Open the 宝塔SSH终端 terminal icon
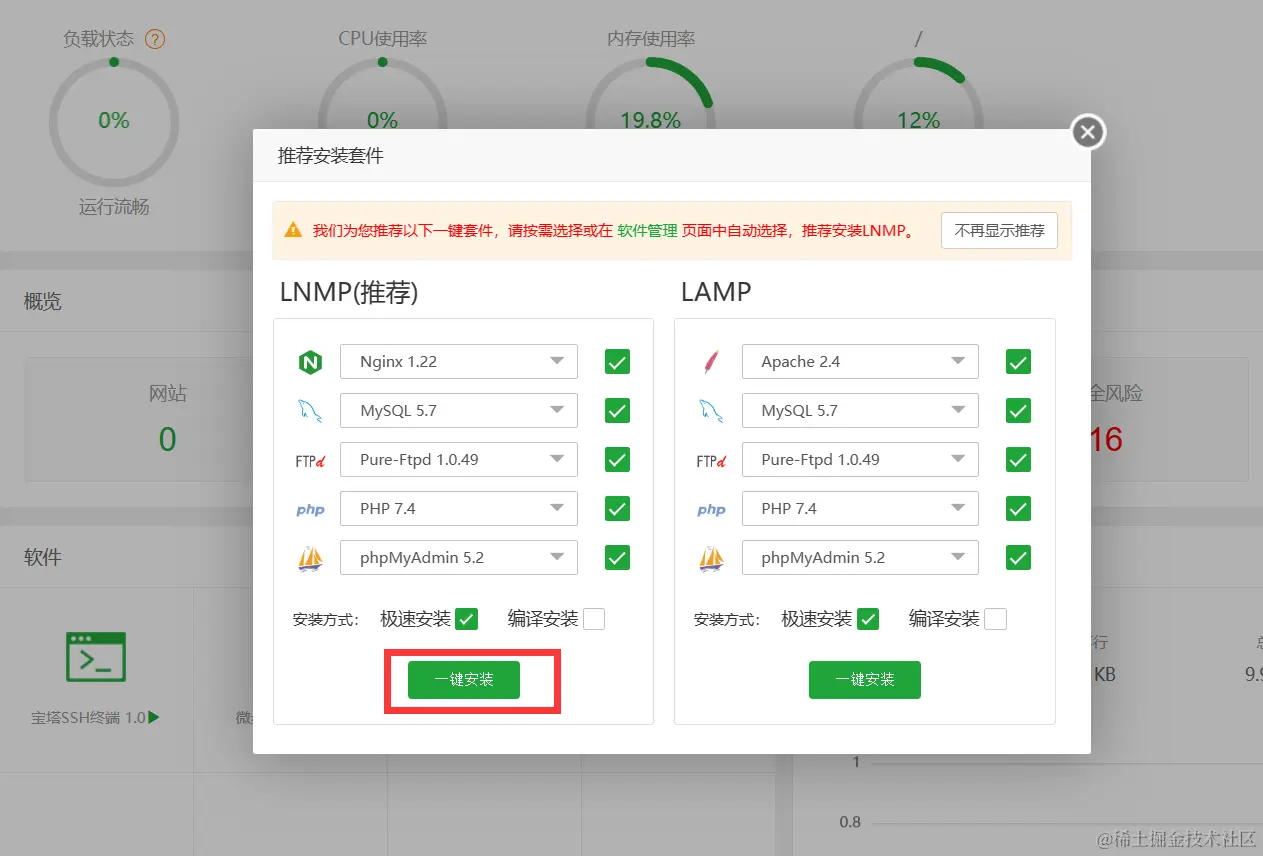 click(x=96, y=657)
